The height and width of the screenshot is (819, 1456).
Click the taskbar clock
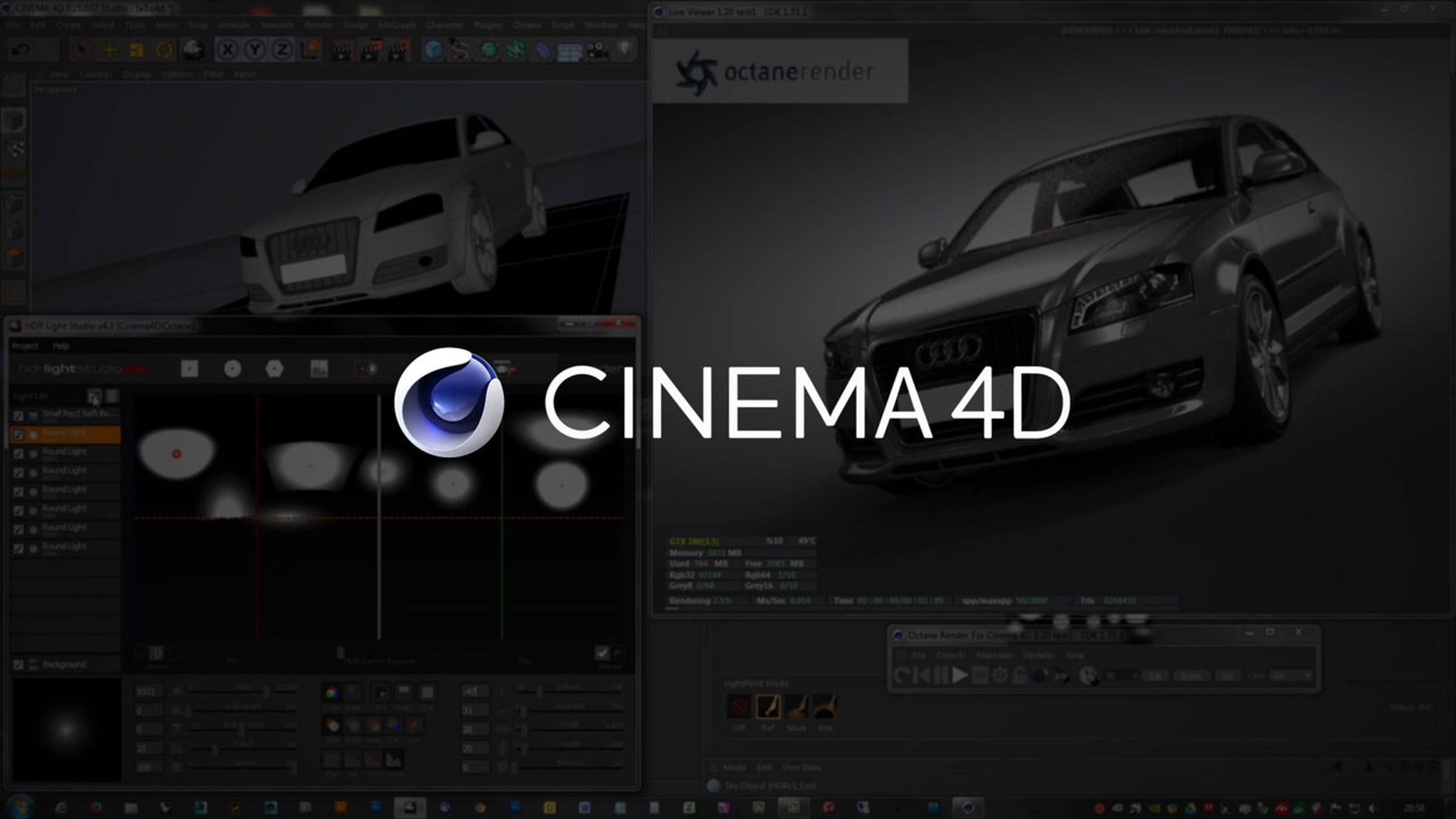[1415, 807]
